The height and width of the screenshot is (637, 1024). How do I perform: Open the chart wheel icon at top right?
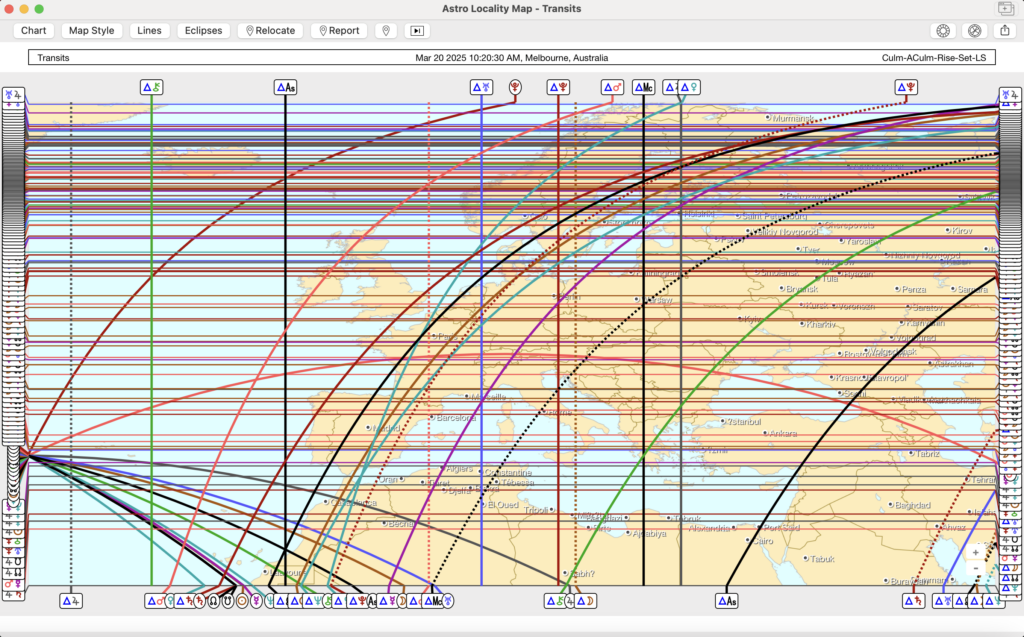[x=942, y=30]
